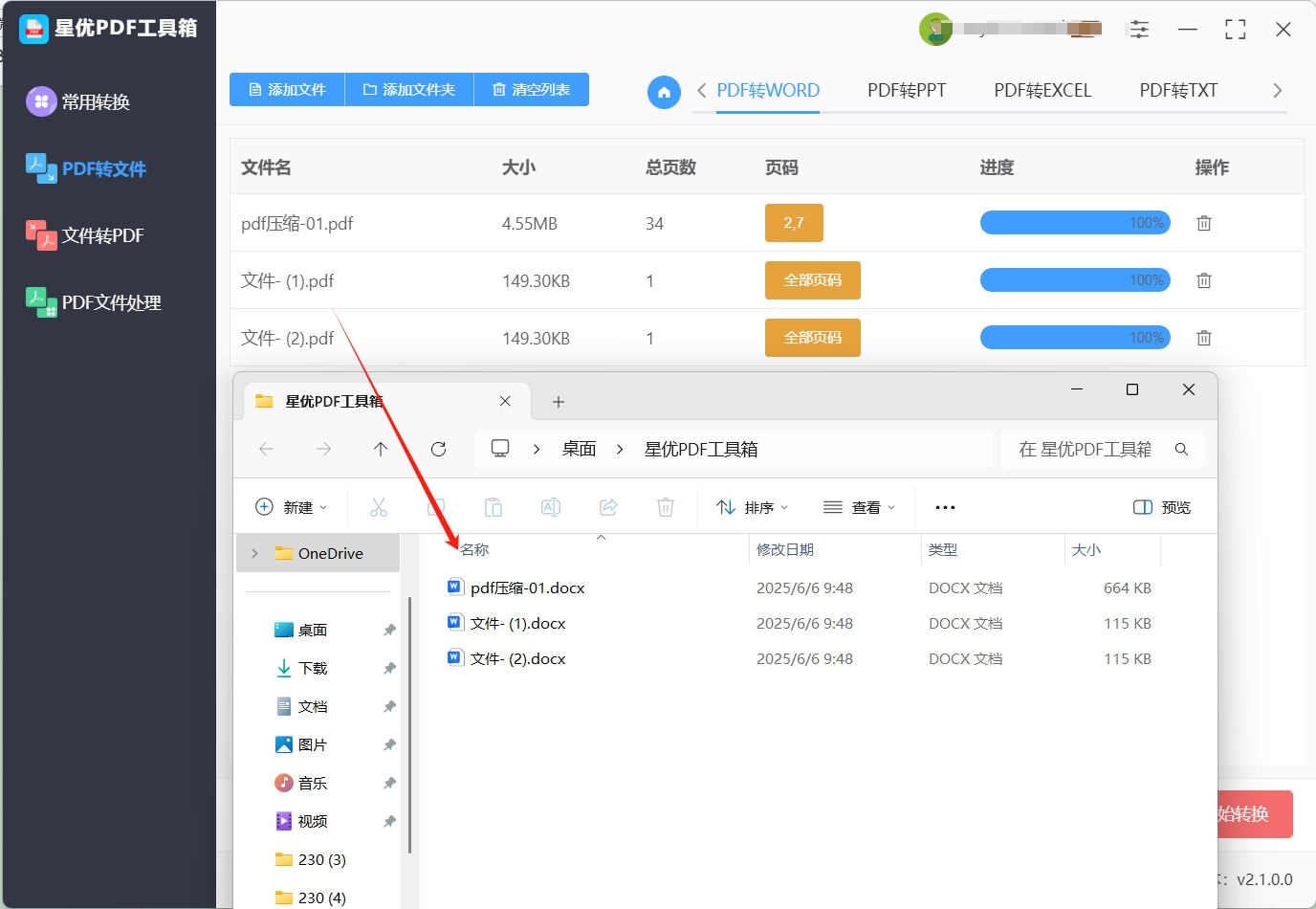Open the 查看 view dropdown
1316x909 pixels.
860,507
